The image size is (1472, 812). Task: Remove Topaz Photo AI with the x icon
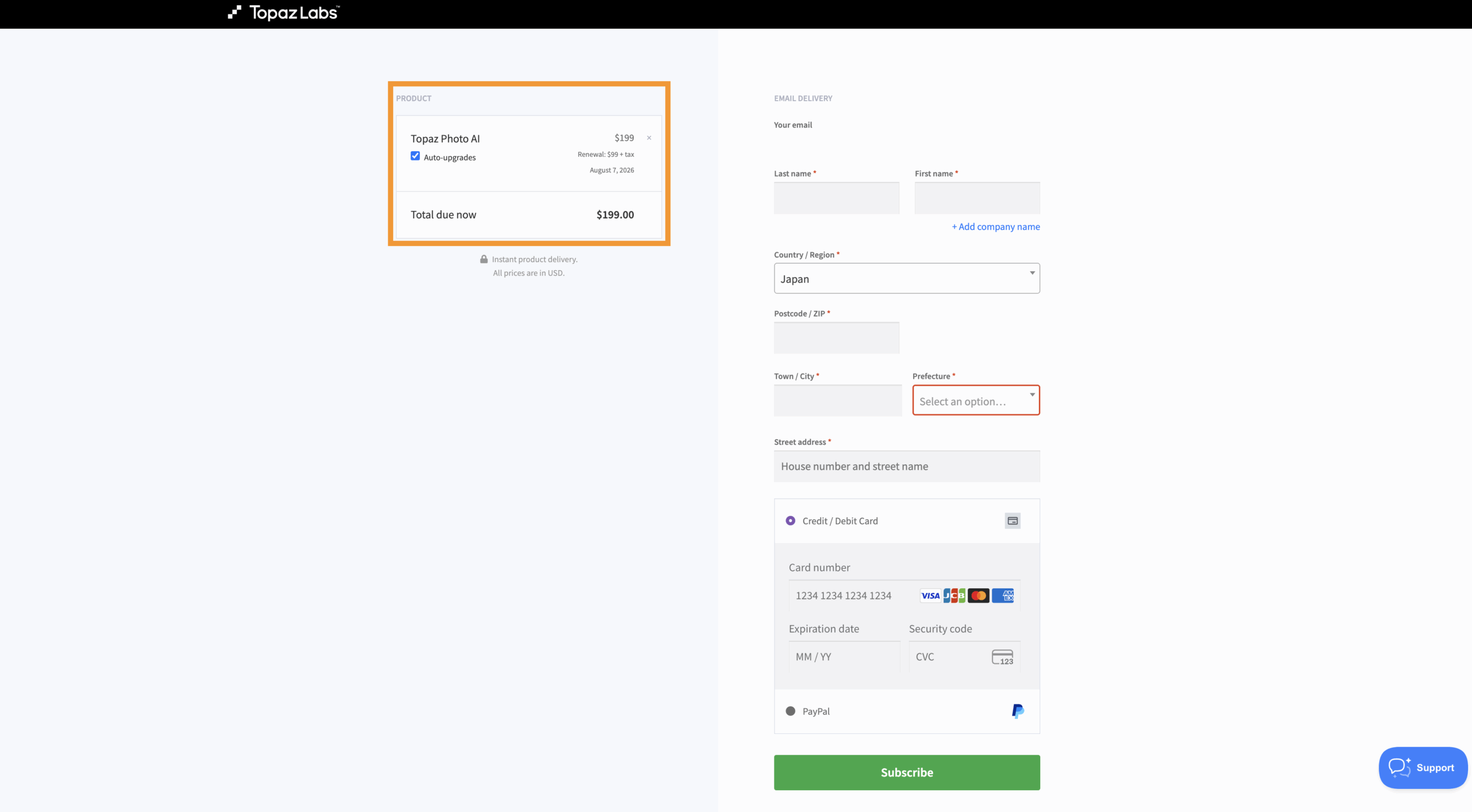click(x=649, y=138)
